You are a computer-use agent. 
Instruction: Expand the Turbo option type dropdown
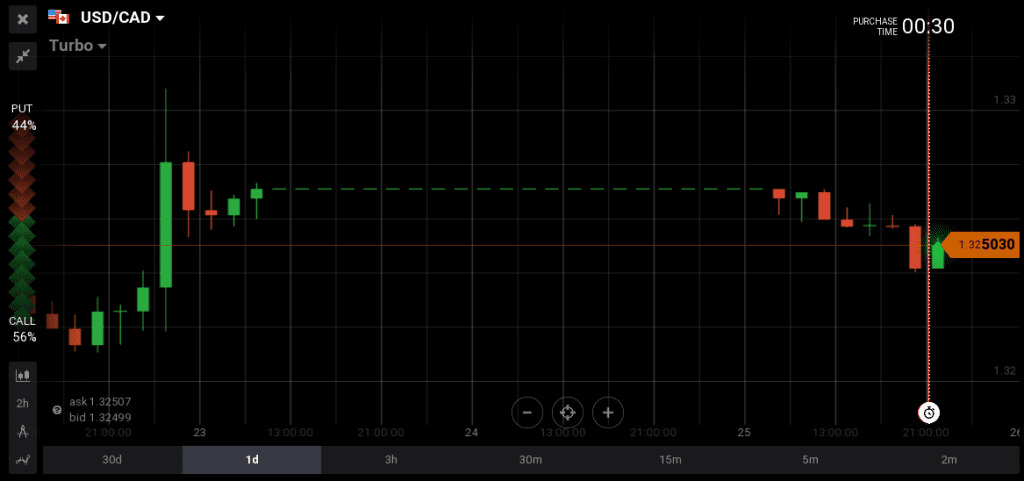(78, 46)
